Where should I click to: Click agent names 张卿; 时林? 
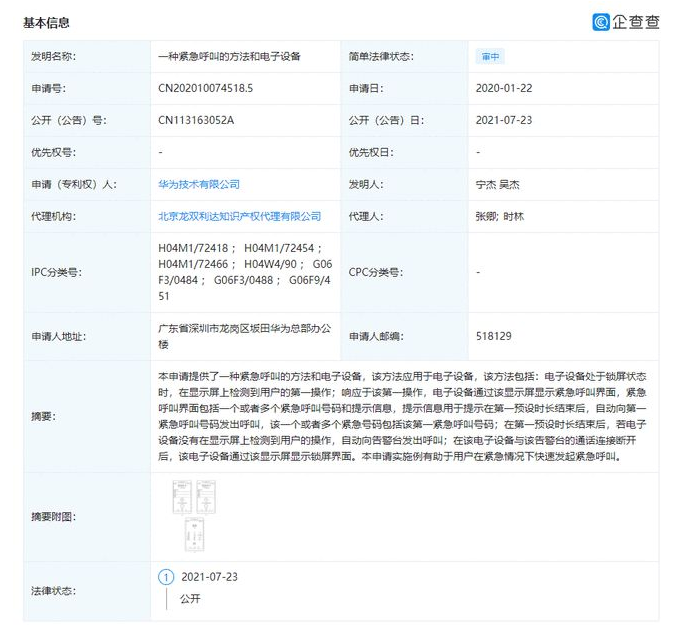(500, 216)
